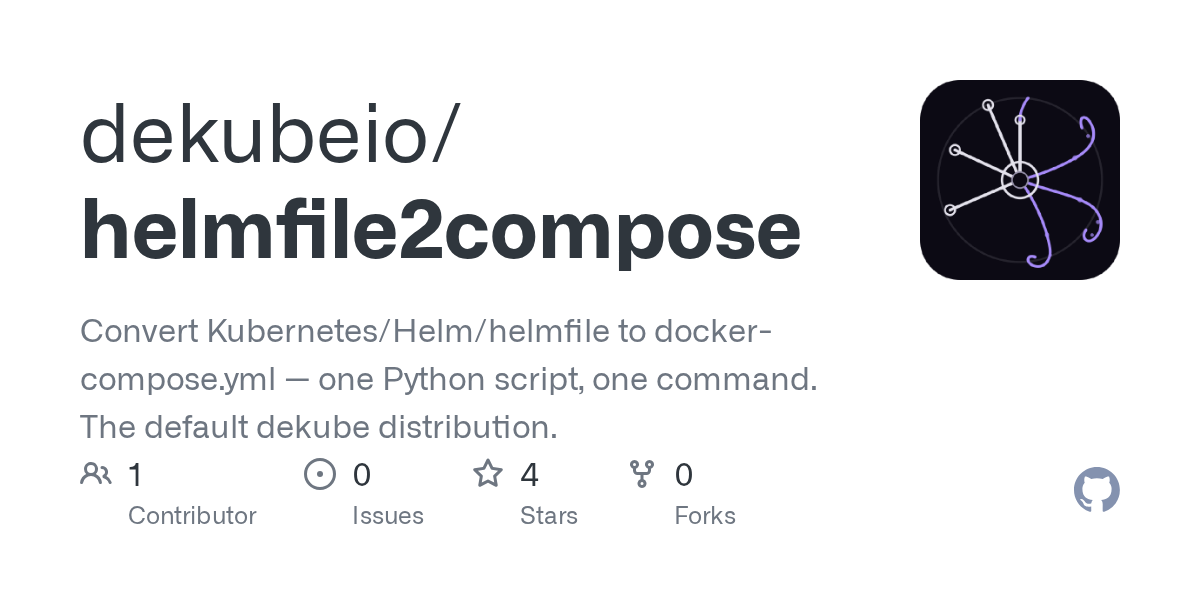Click "The default dekube distribution." sentence
This screenshot has height=600, width=1200.
318,427
